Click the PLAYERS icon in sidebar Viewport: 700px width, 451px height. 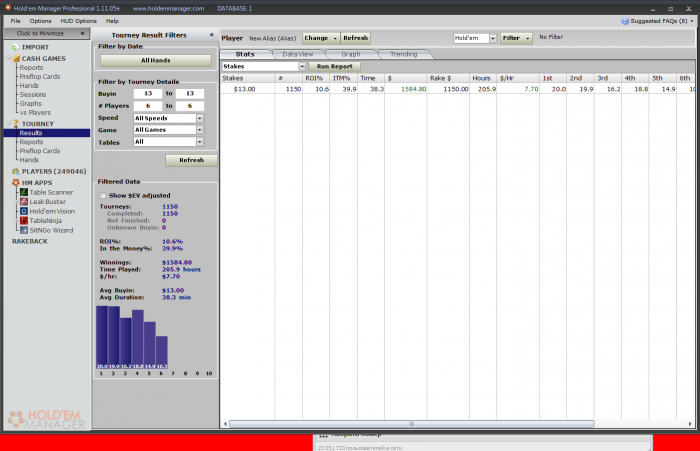point(16,171)
